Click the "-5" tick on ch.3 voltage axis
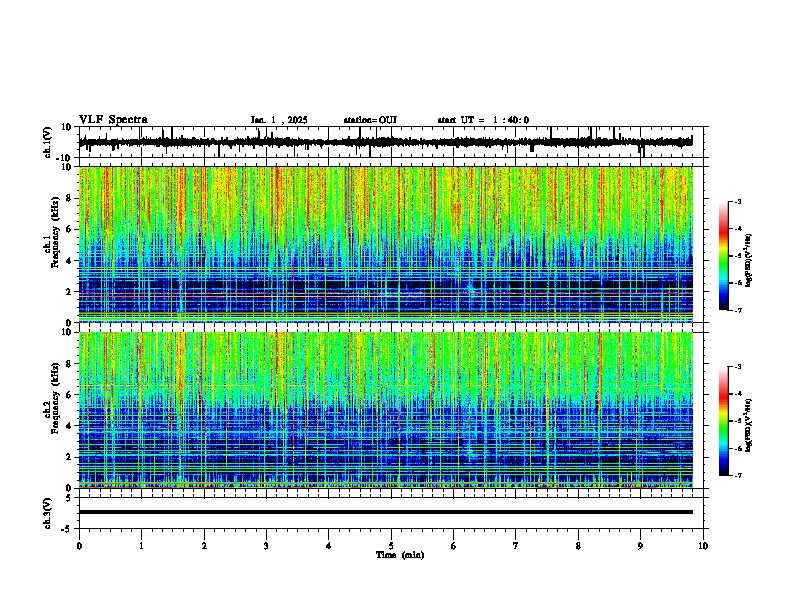 (68, 529)
